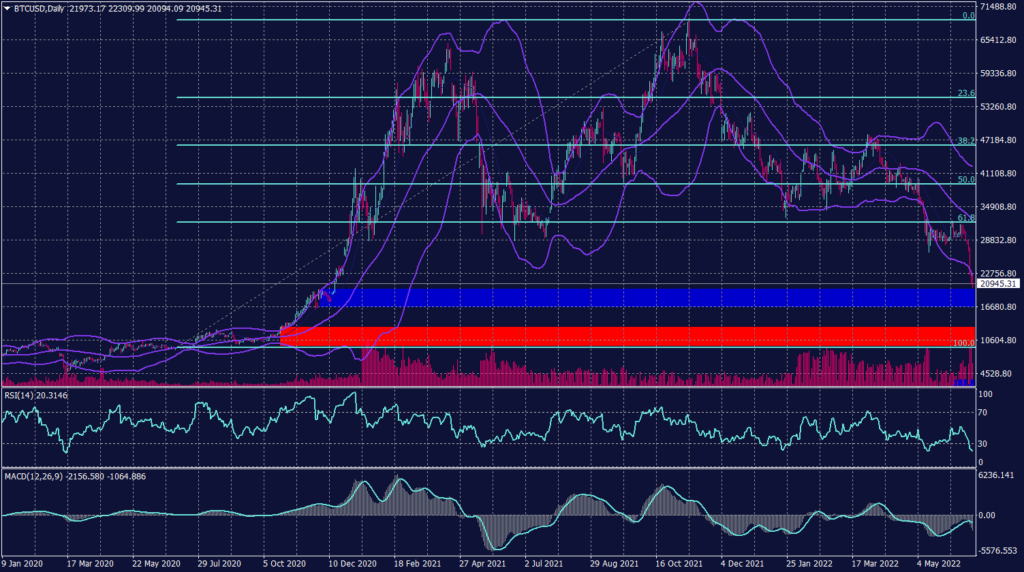Select the 61.8 Fibonacci level label
1024x572 pixels.
coord(965,218)
